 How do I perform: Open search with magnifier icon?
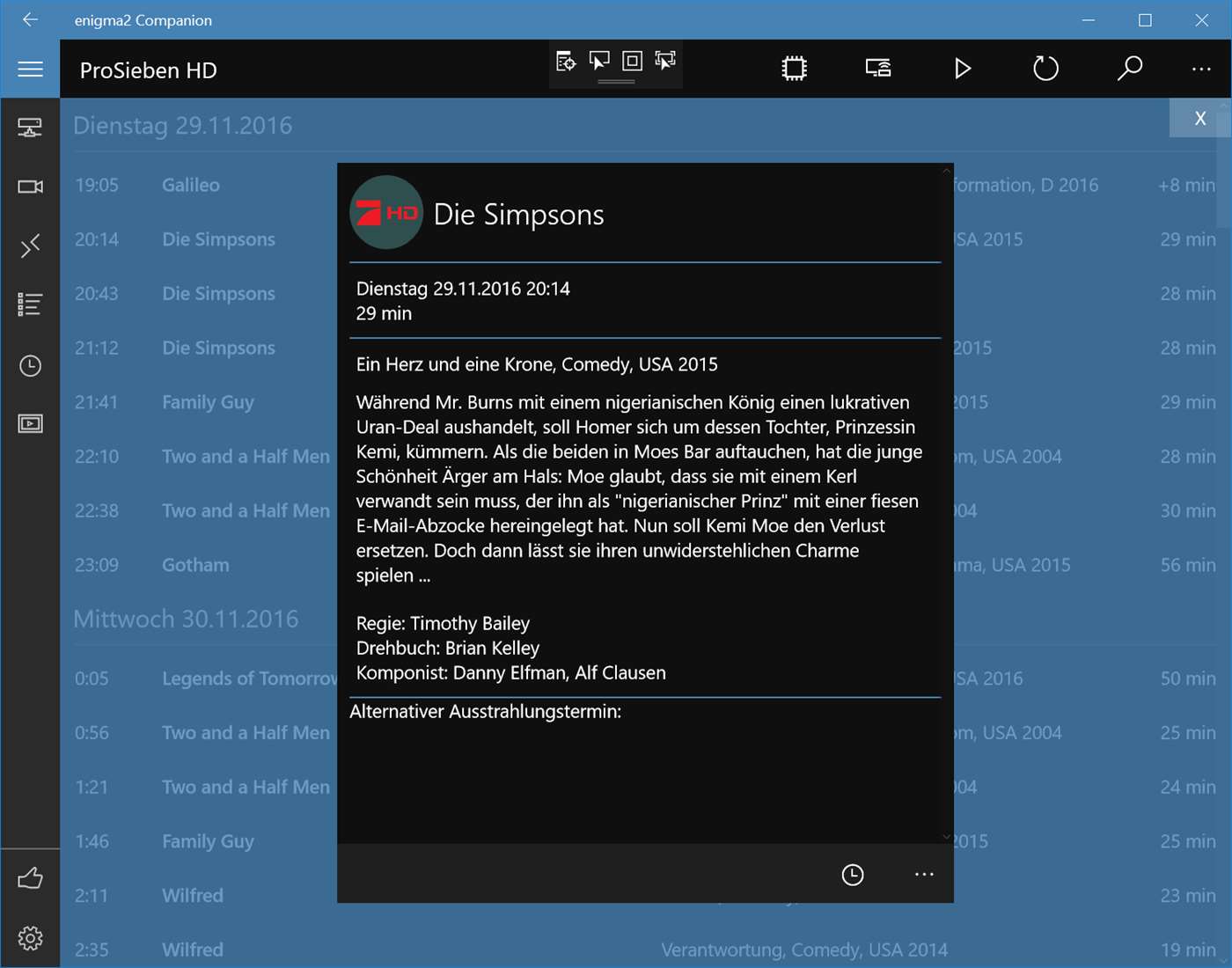click(1129, 69)
